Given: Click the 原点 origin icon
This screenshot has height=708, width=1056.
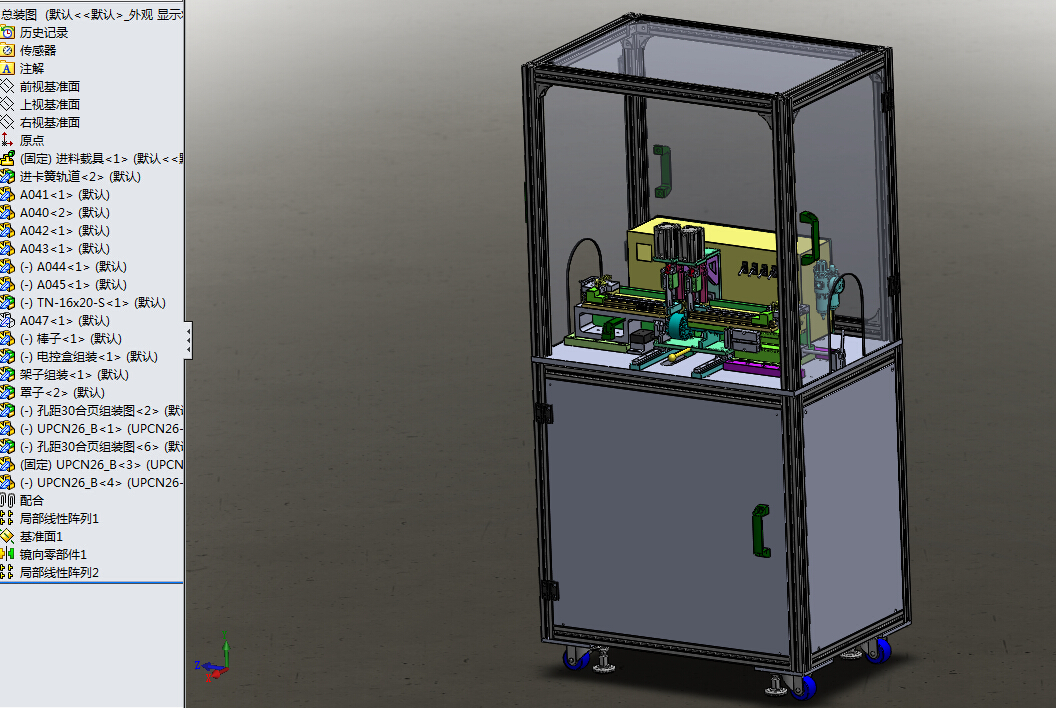Looking at the screenshot, I should click(x=7, y=140).
